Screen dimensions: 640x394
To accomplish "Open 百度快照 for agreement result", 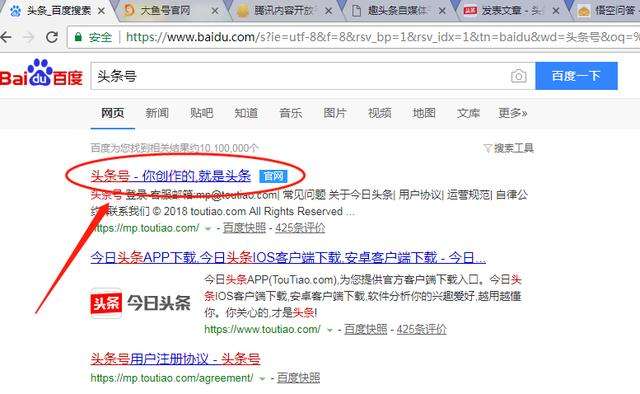I will (298, 378).
